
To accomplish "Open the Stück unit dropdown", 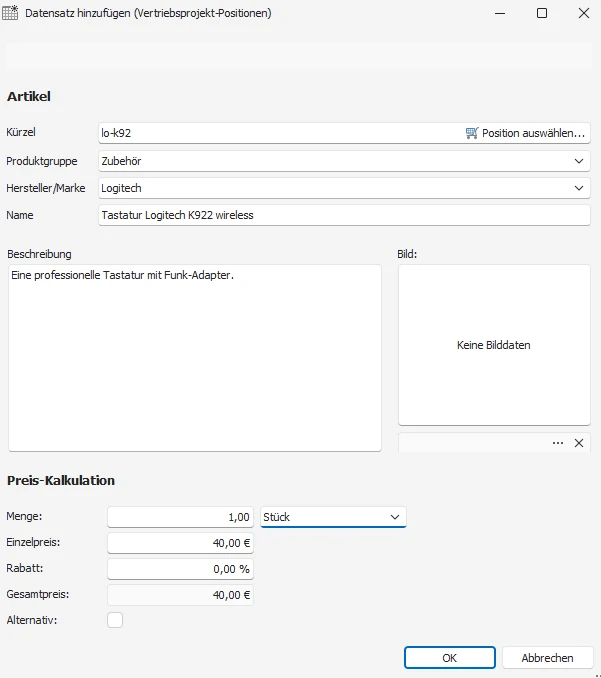I will (x=333, y=517).
